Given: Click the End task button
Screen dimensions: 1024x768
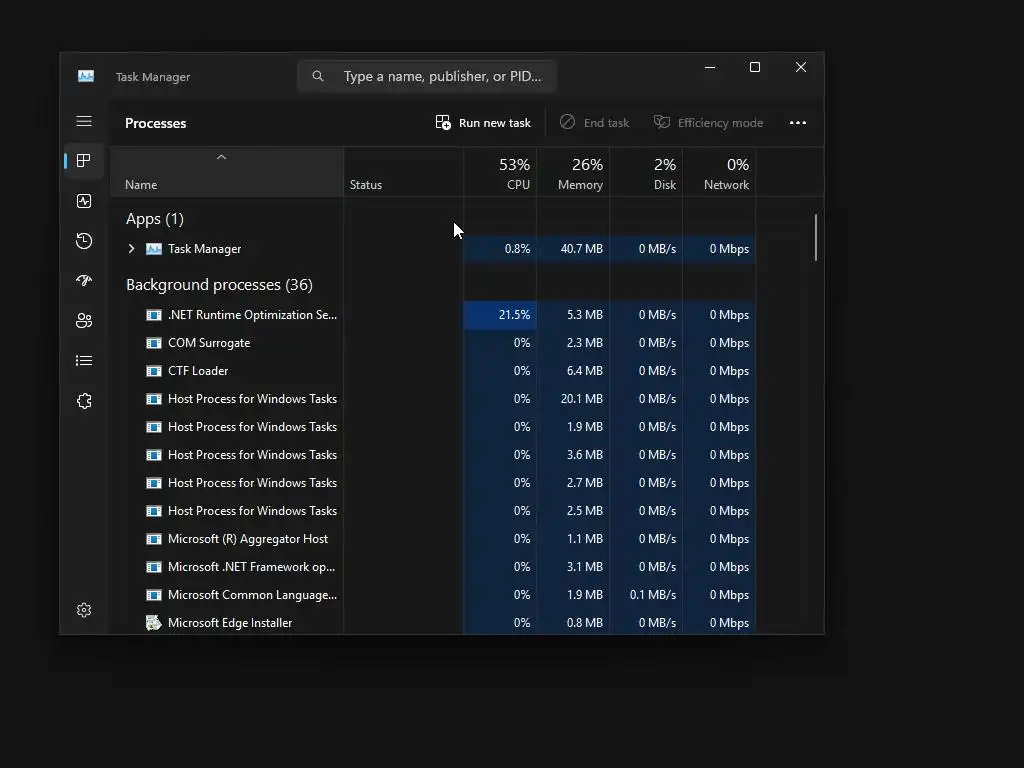Looking at the screenshot, I should point(594,123).
